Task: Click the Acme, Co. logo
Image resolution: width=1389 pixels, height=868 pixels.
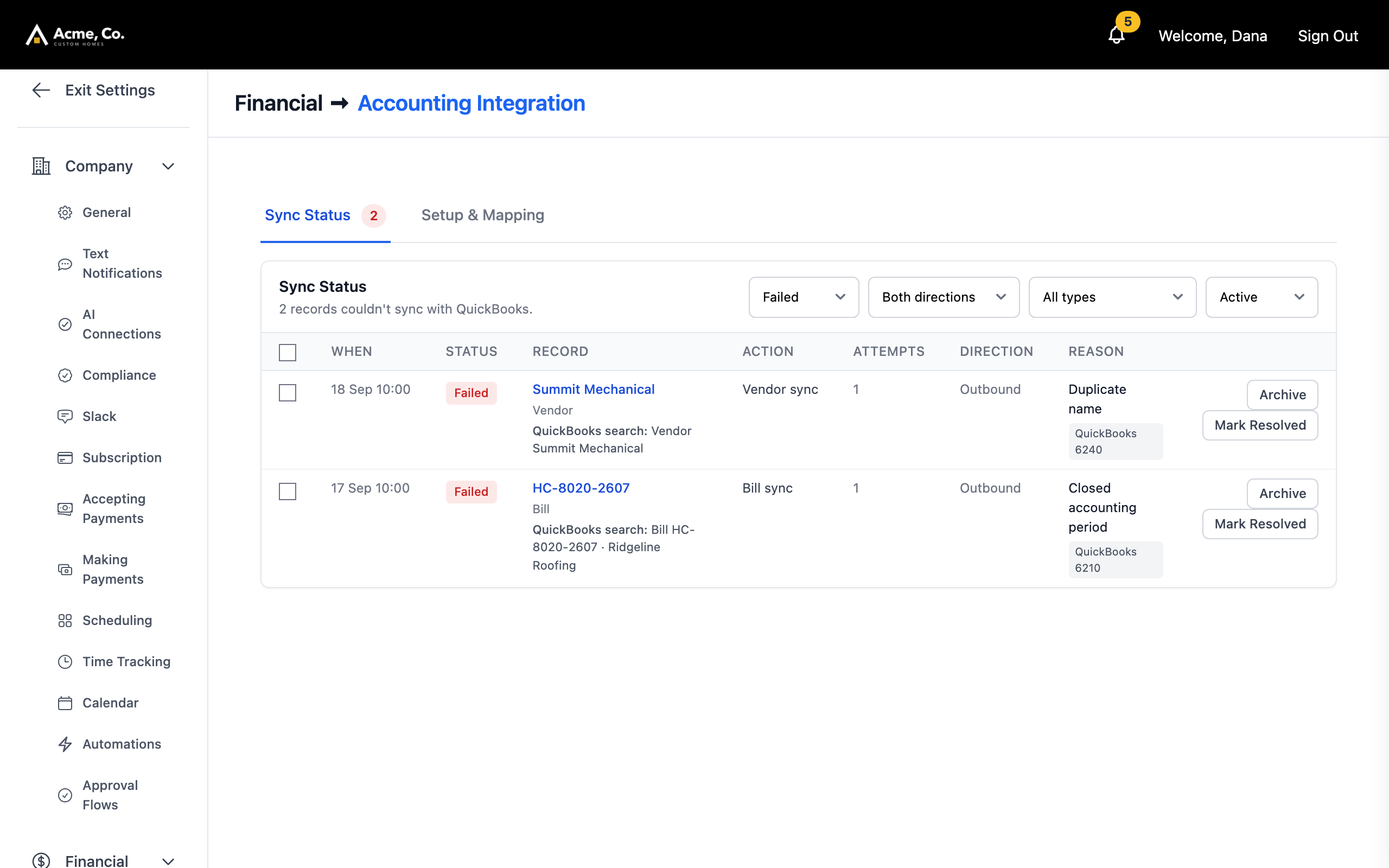Action: 75,35
